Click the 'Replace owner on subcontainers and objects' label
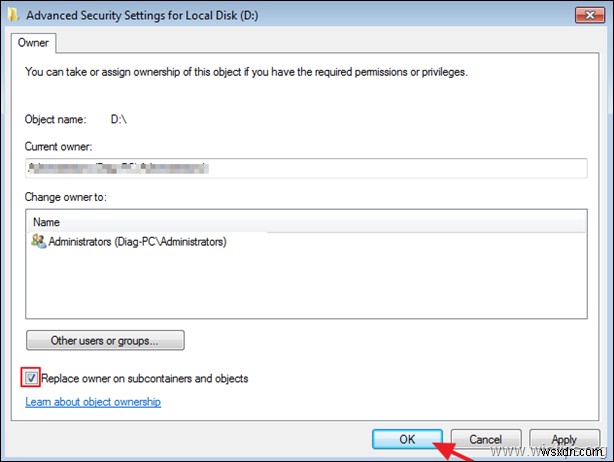 pyautogui.click(x=145, y=379)
